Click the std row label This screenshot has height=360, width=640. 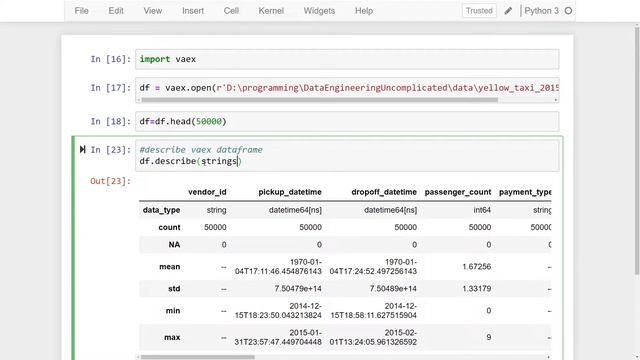pyautogui.click(x=174, y=289)
